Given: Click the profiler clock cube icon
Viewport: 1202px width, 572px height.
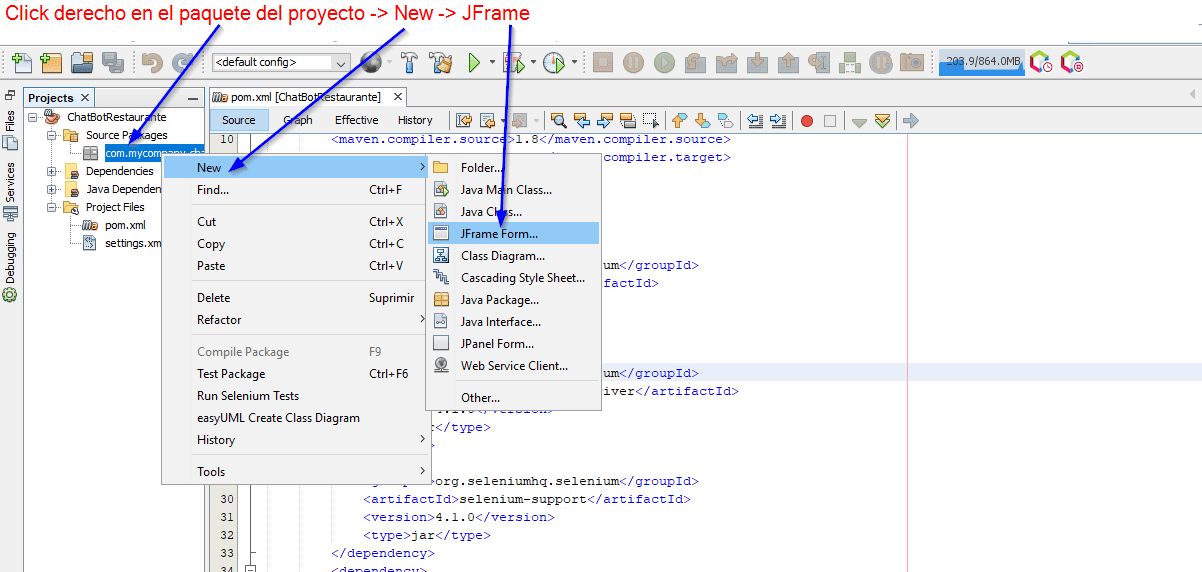Looking at the screenshot, I should (1041, 62).
